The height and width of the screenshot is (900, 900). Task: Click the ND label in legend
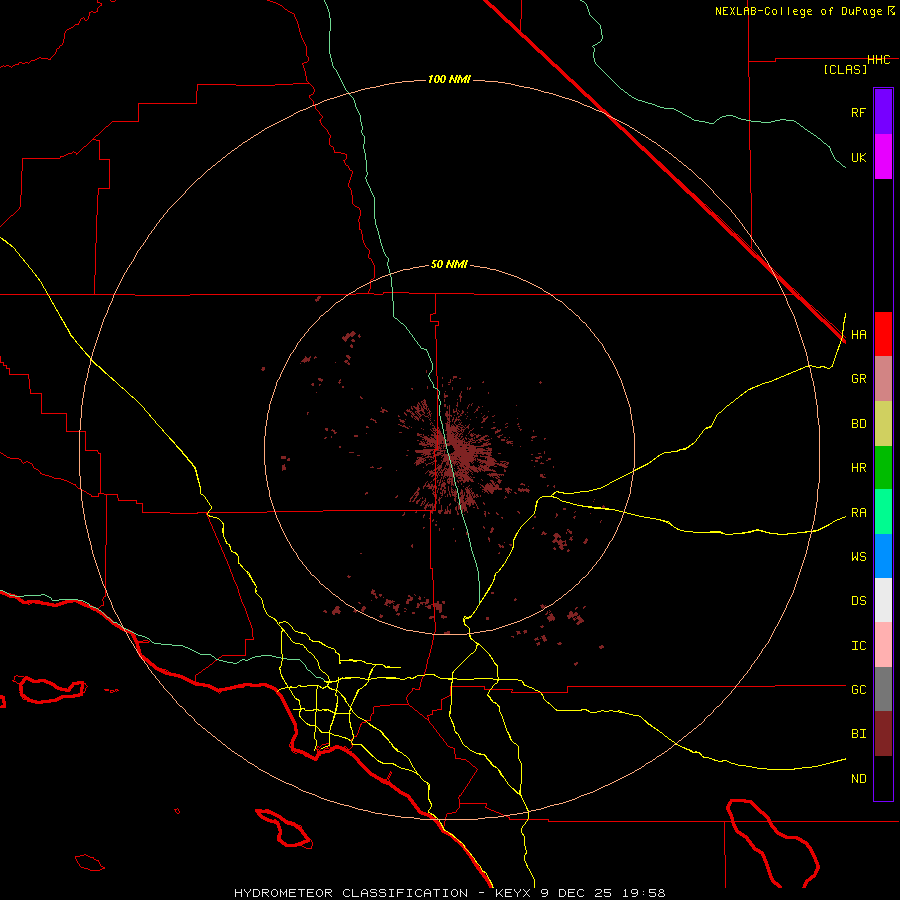tap(858, 778)
